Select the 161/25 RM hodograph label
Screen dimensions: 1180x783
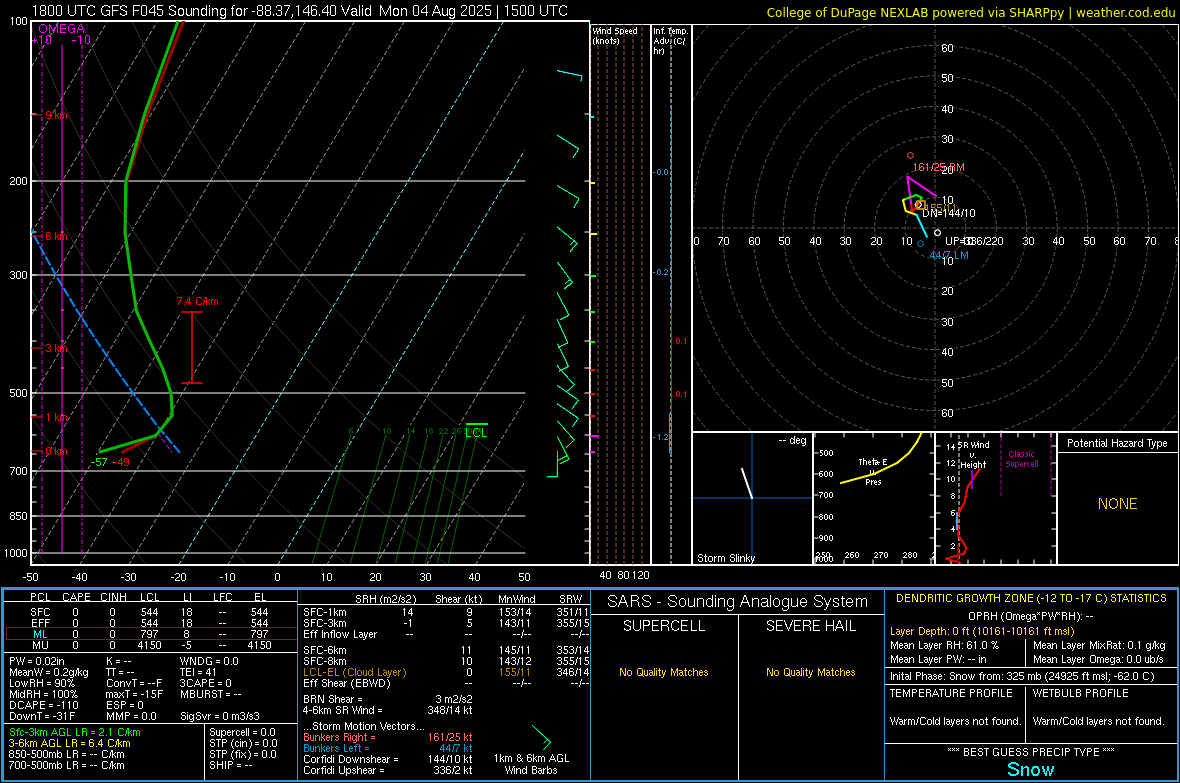click(x=938, y=167)
